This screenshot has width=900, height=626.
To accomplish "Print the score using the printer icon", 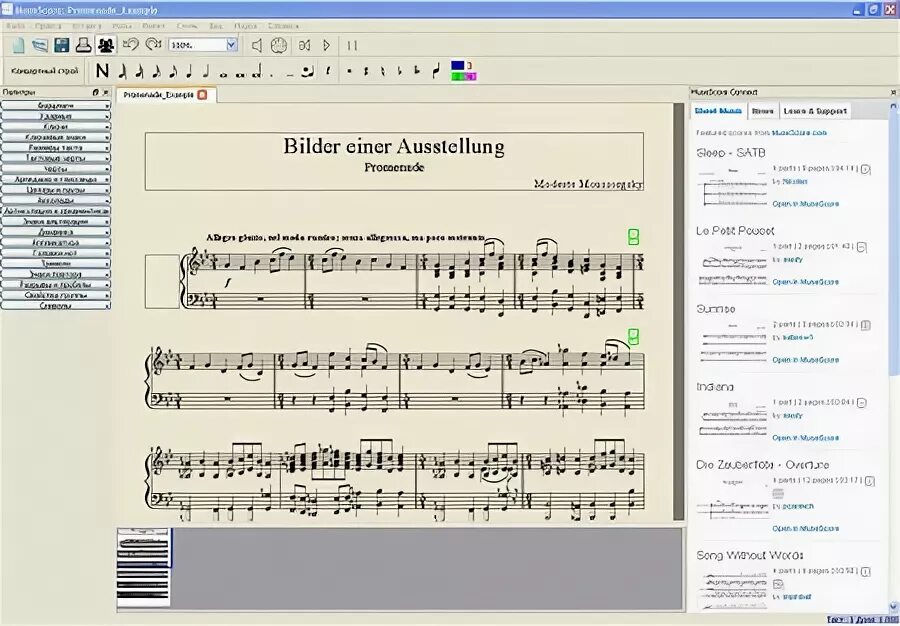I will coord(84,45).
